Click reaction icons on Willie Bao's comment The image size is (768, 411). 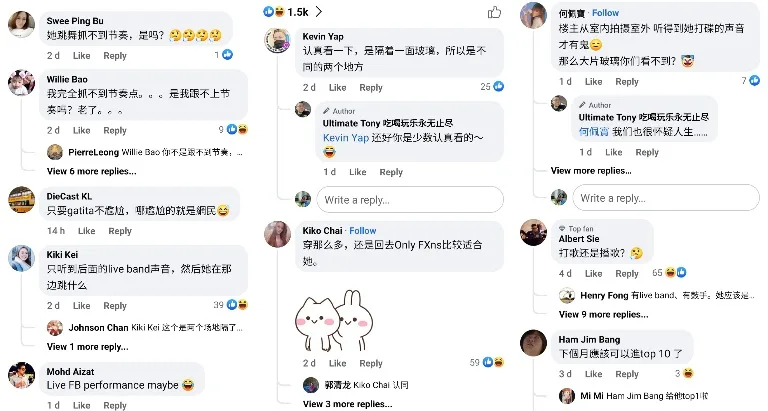point(237,129)
